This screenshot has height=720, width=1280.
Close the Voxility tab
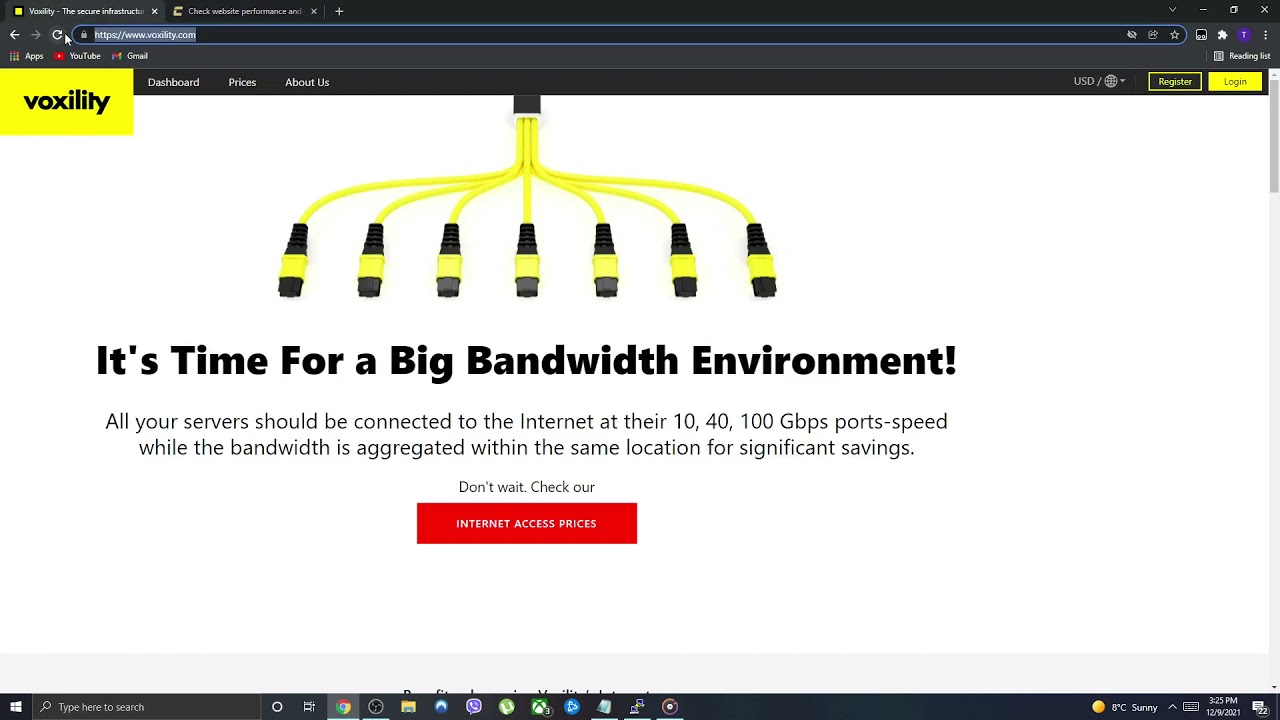[x=154, y=11]
